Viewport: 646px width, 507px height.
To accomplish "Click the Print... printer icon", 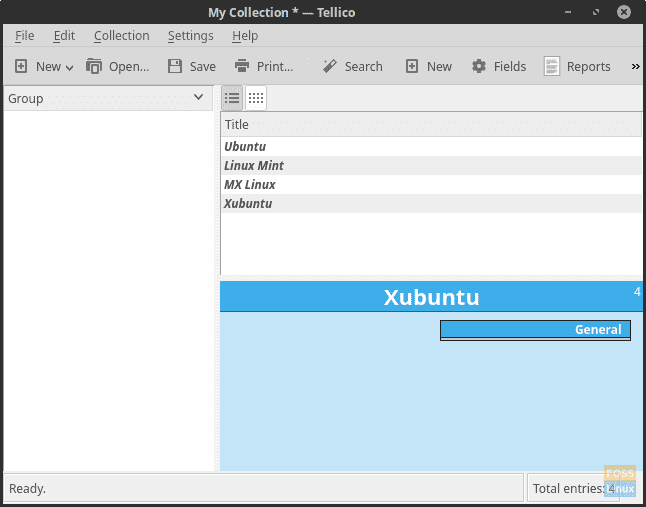I will tap(242, 66).
